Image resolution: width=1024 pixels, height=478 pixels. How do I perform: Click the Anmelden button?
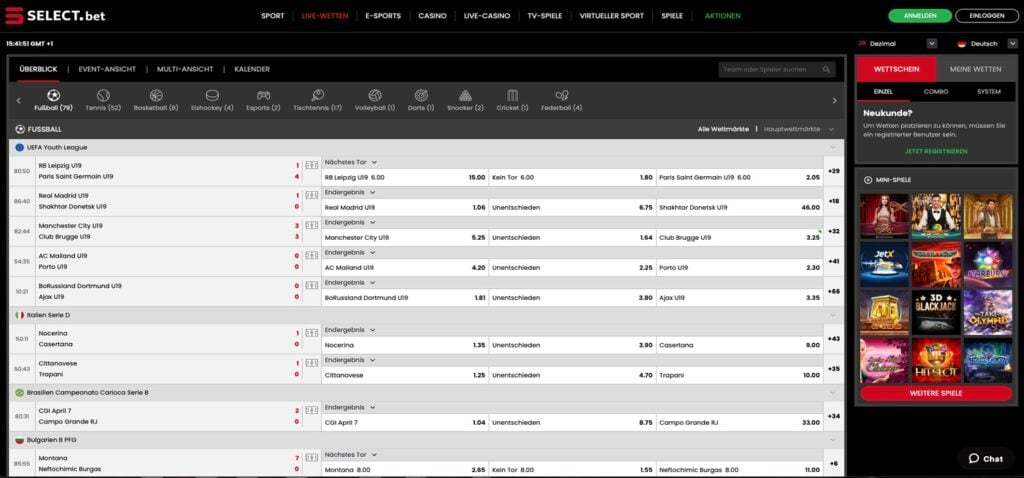pyautogui.click(x=920, y=16)
